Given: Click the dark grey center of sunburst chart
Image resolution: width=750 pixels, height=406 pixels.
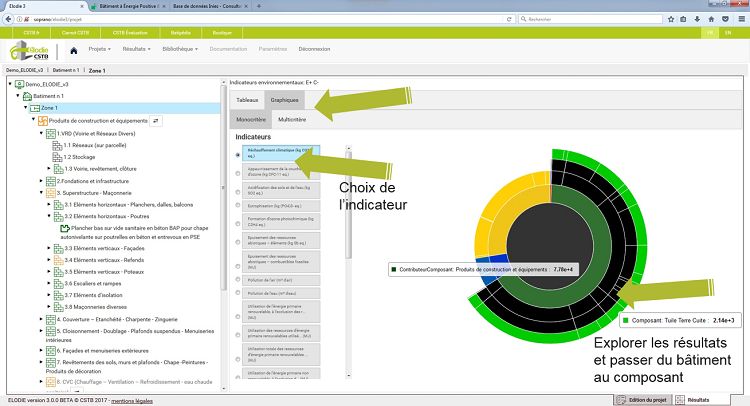Looking at the screenshot, I should point(550,246).
